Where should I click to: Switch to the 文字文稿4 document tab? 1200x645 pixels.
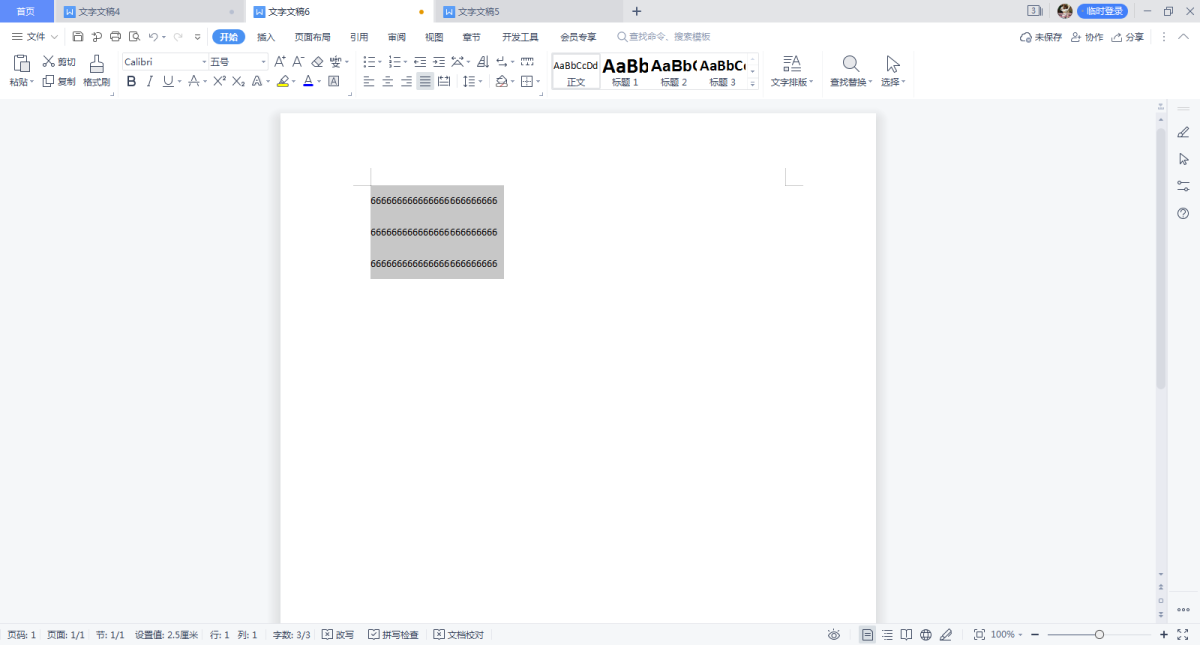tap(150, 11)
